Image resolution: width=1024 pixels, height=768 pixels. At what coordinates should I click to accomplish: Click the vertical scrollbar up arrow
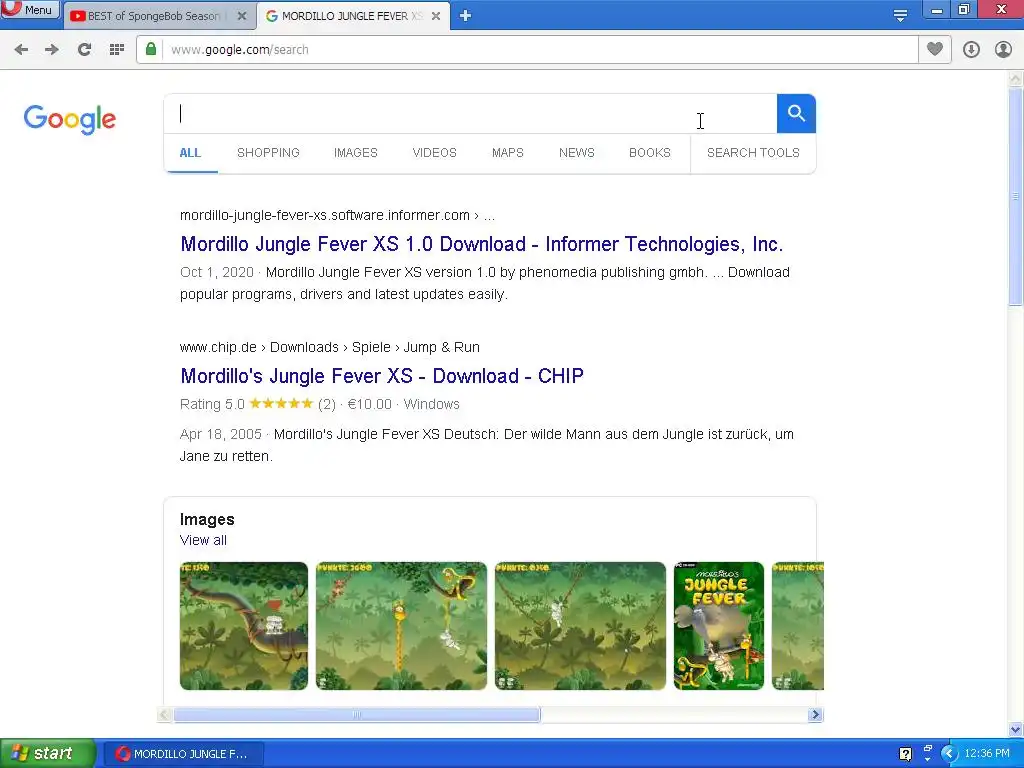[1016, 79]
